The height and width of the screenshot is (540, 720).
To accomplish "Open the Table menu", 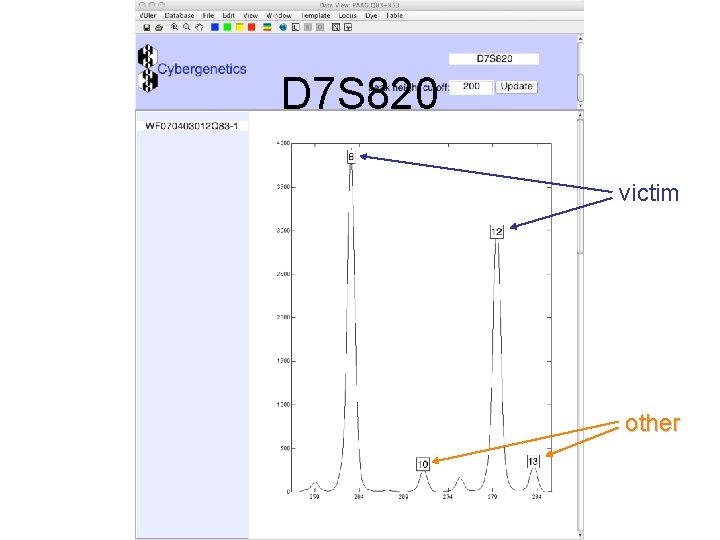I will [x=394, y=16].
